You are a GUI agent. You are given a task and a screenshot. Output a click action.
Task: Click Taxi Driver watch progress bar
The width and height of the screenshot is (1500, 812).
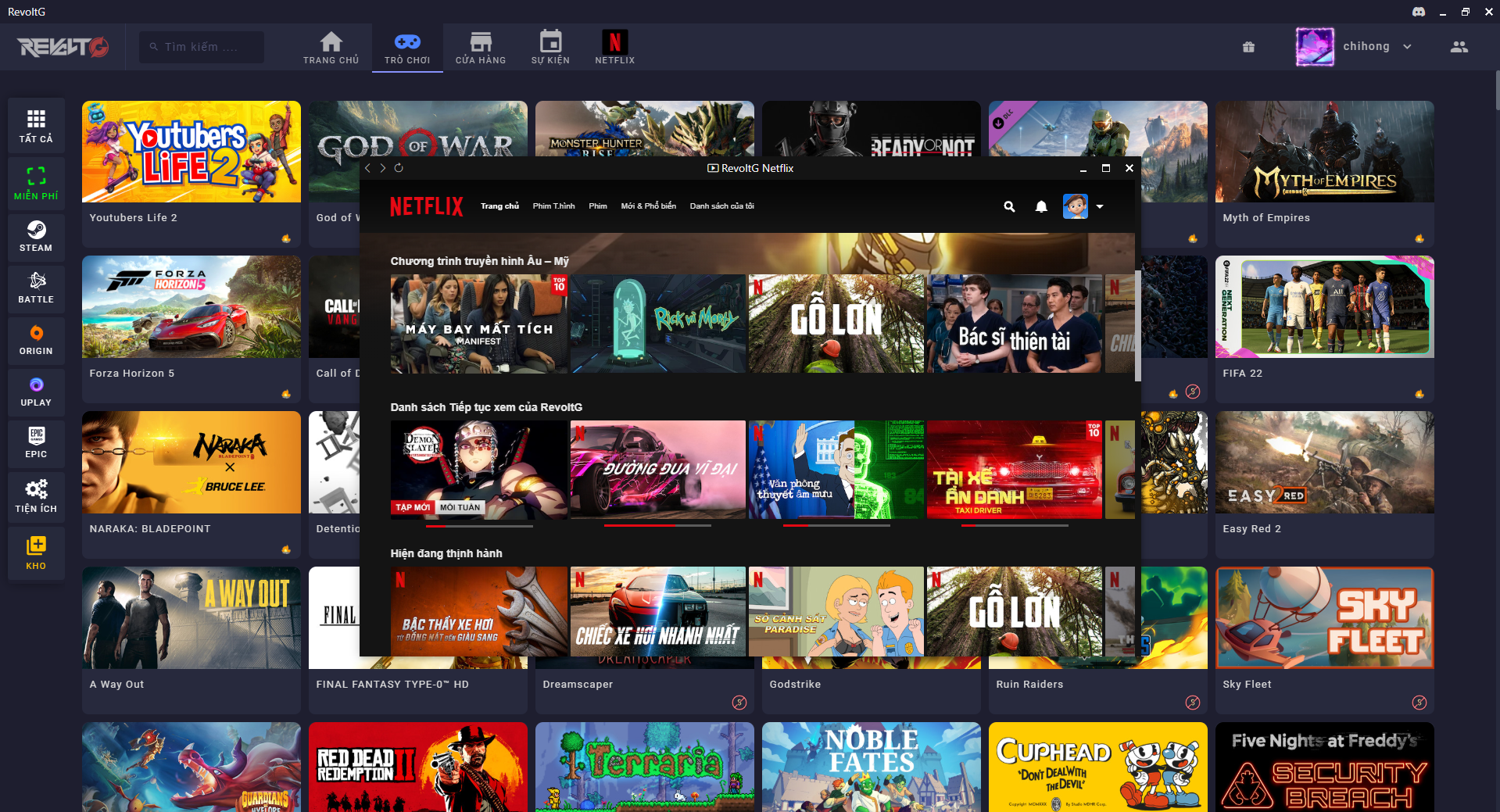pyautogui.click(x=1015, y=526)
